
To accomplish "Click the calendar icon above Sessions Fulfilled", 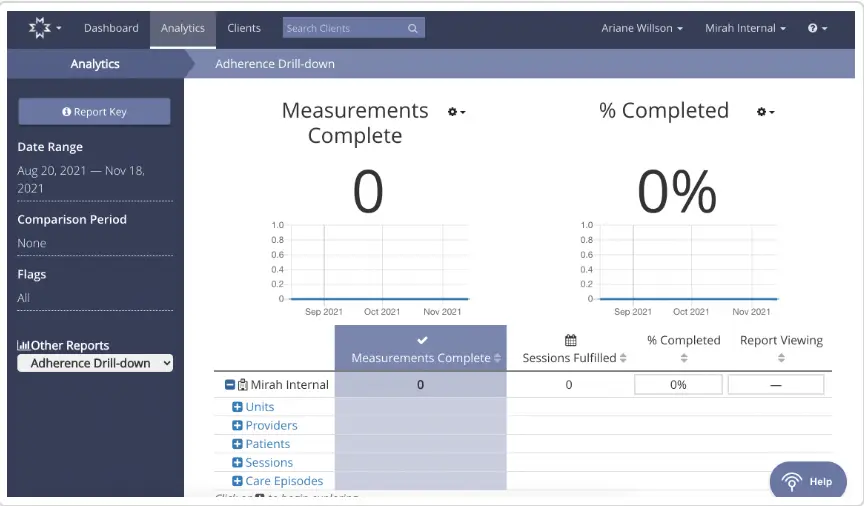I will point(570,340).
